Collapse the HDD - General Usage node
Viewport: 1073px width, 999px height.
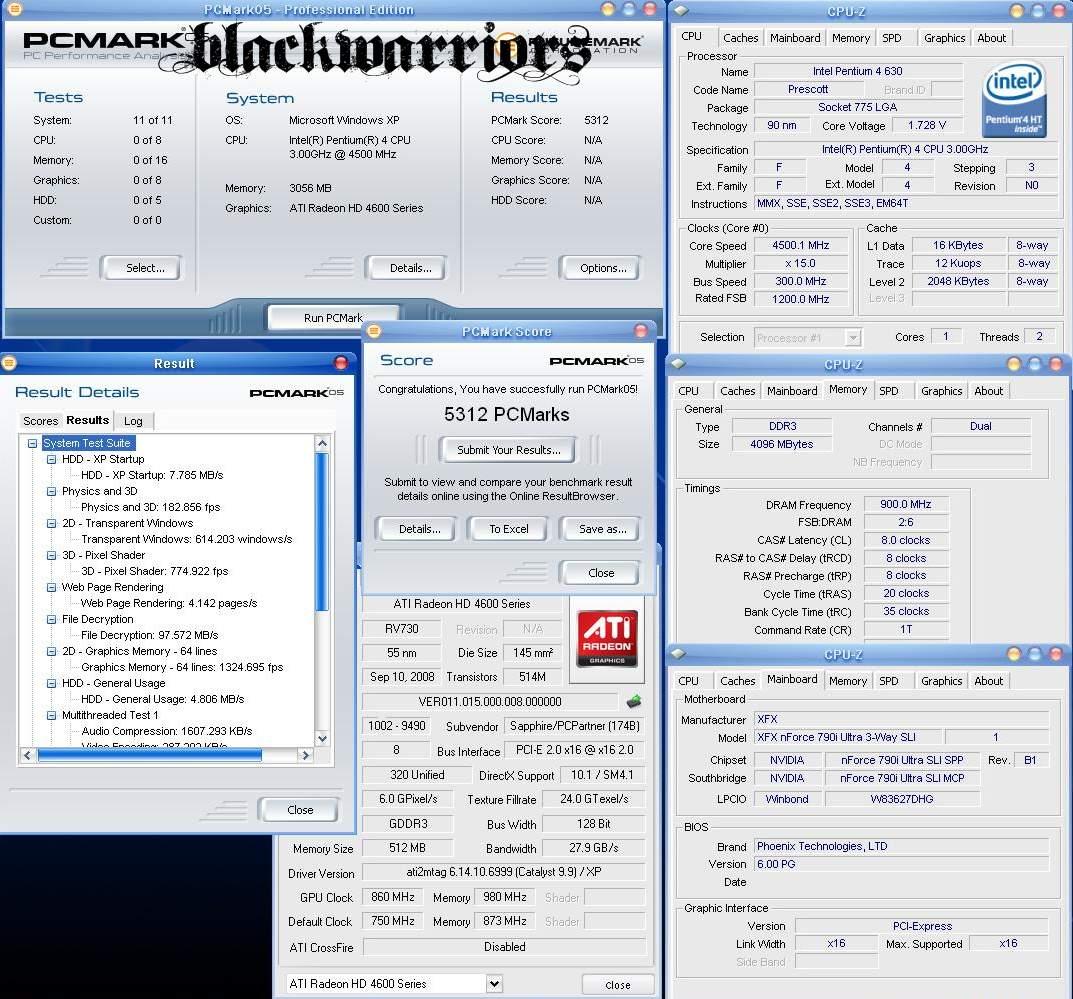click(51, 684)
